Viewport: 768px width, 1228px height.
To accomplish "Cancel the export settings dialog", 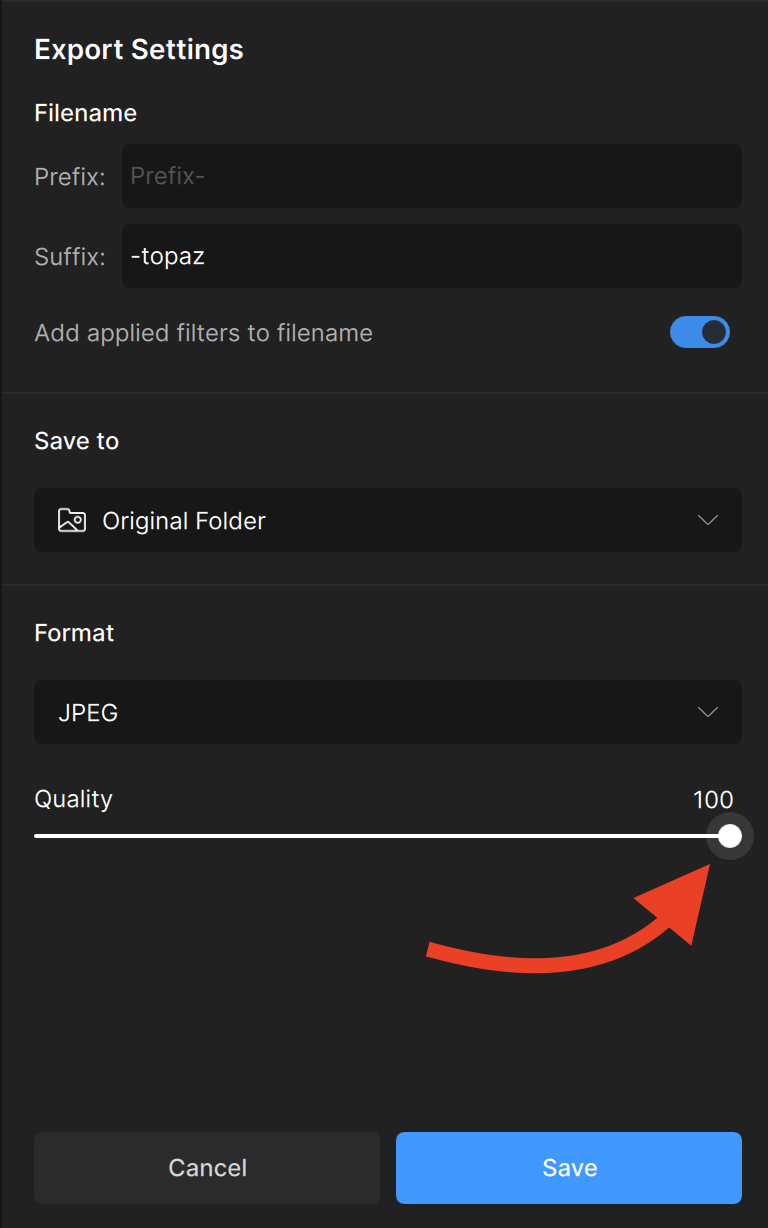I will pyautogui.click(x=207, y=1168).
